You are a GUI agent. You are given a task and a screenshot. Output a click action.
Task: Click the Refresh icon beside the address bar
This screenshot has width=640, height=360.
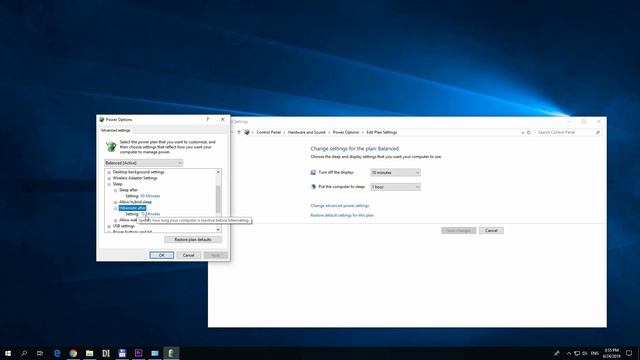(529, 132)
